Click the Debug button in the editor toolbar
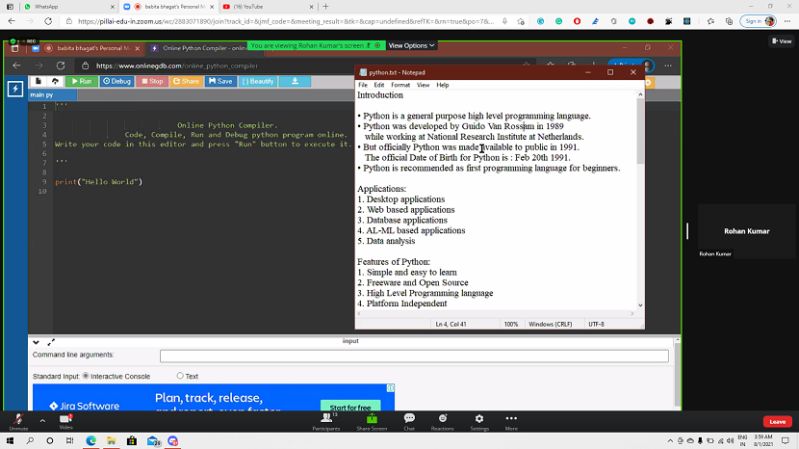This screenshot has width=799, height=449. (117, 82)
